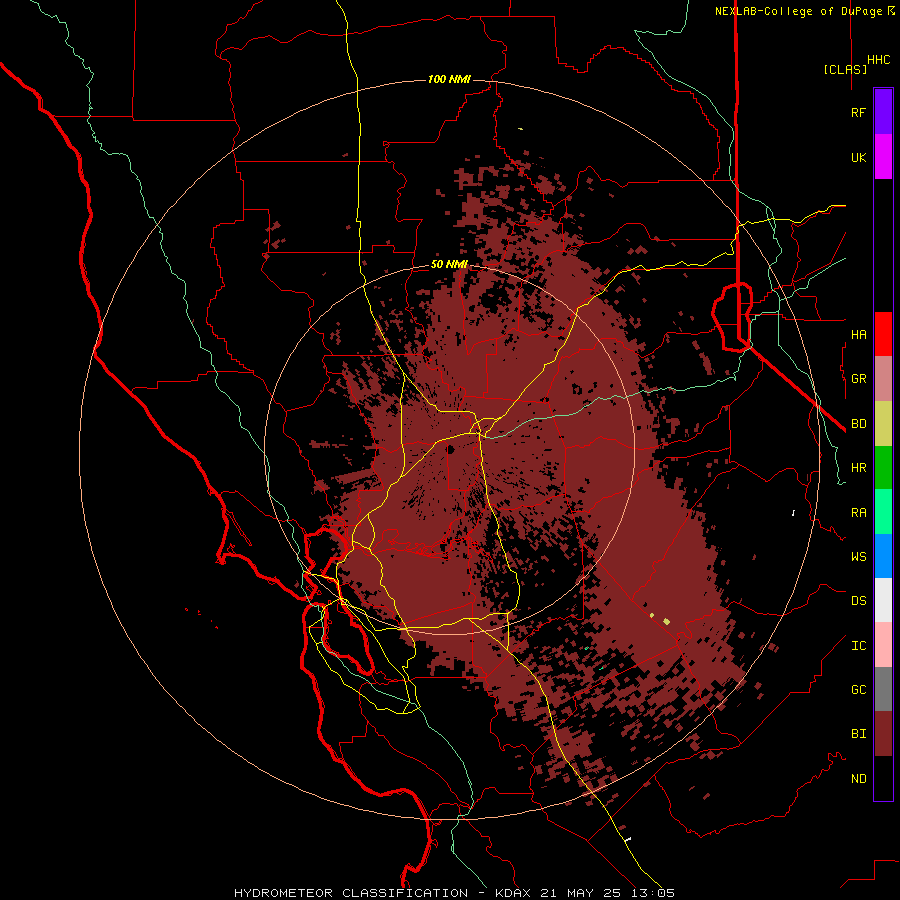Click the DS white legend swatch
Viewport: 900px width, 900px height.
(x=883, y=600)
